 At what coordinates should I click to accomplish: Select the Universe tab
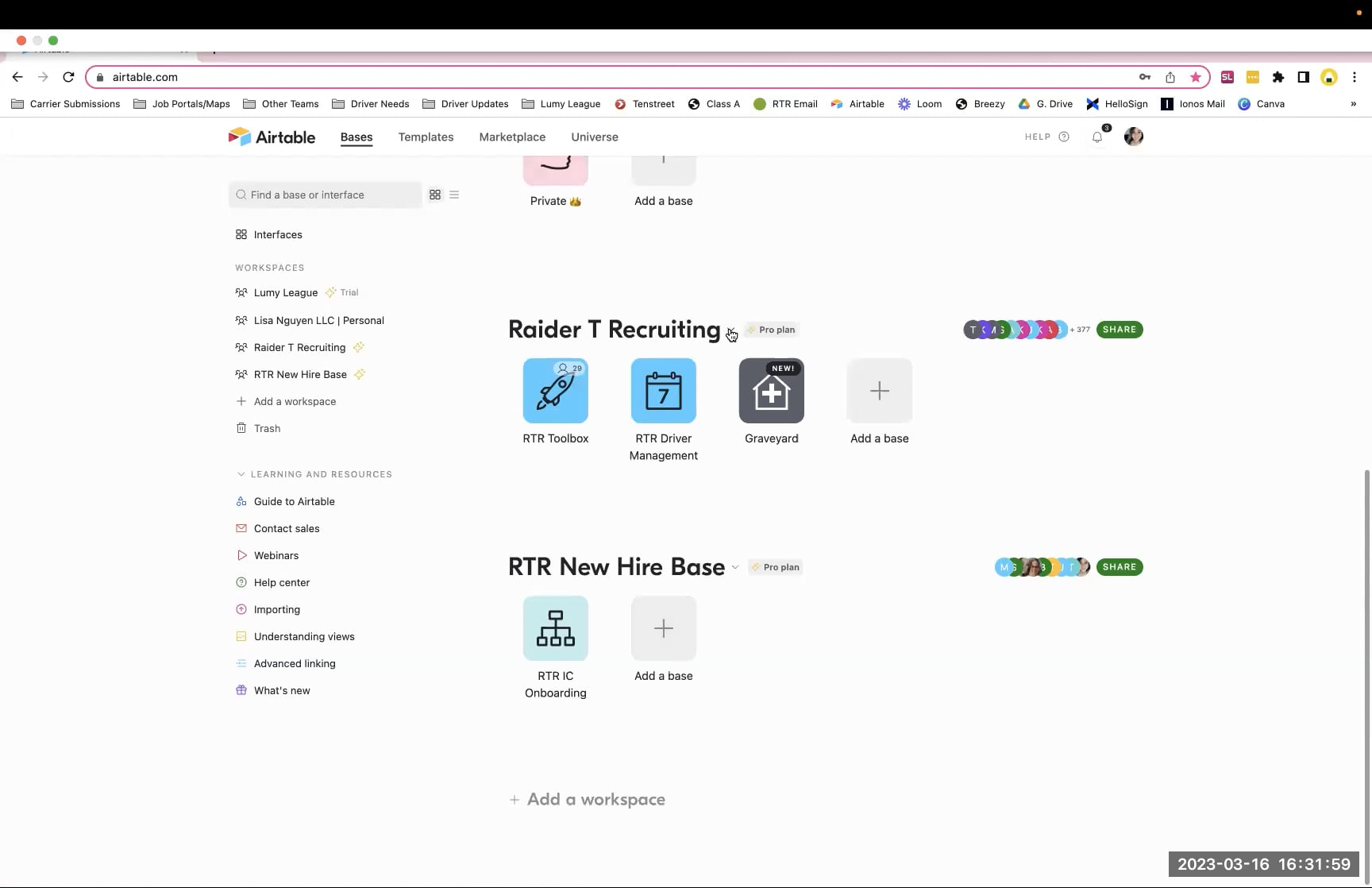coord(595,137)
